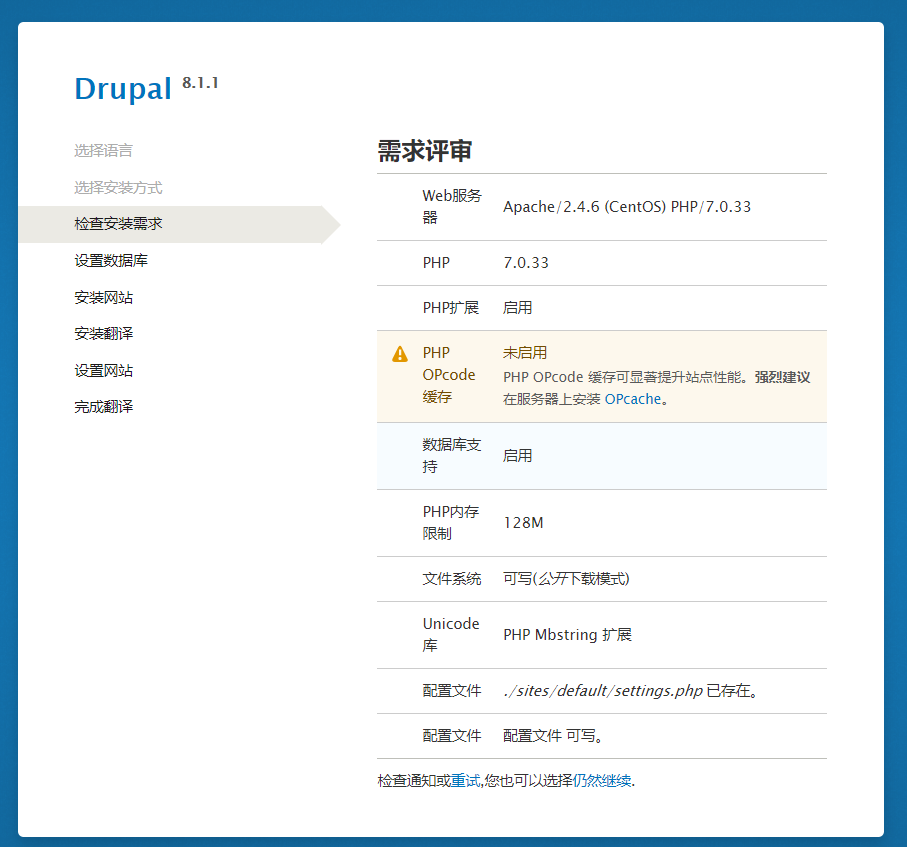Click the 可写(公开下载模式) value
Viewport: 907px width, 847px height.
tap(566, 579)
